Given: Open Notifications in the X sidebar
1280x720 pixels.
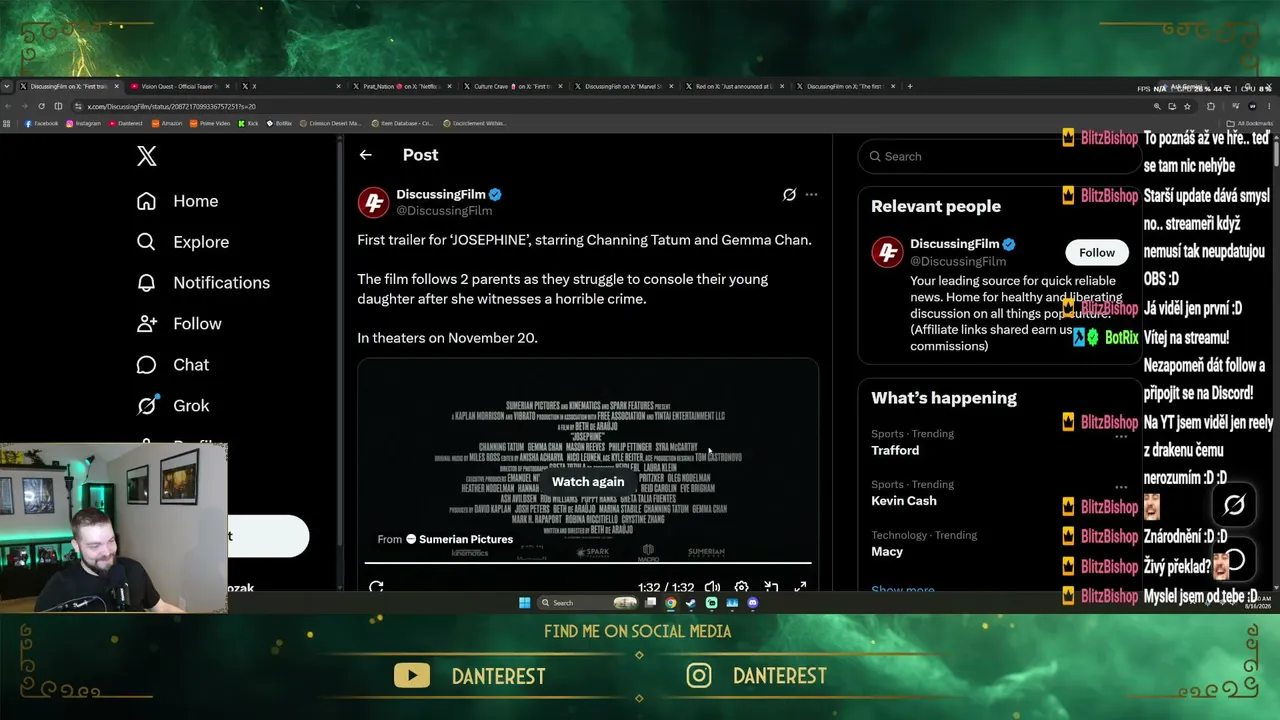Looking at the screenshot, I should click(204, 283).
